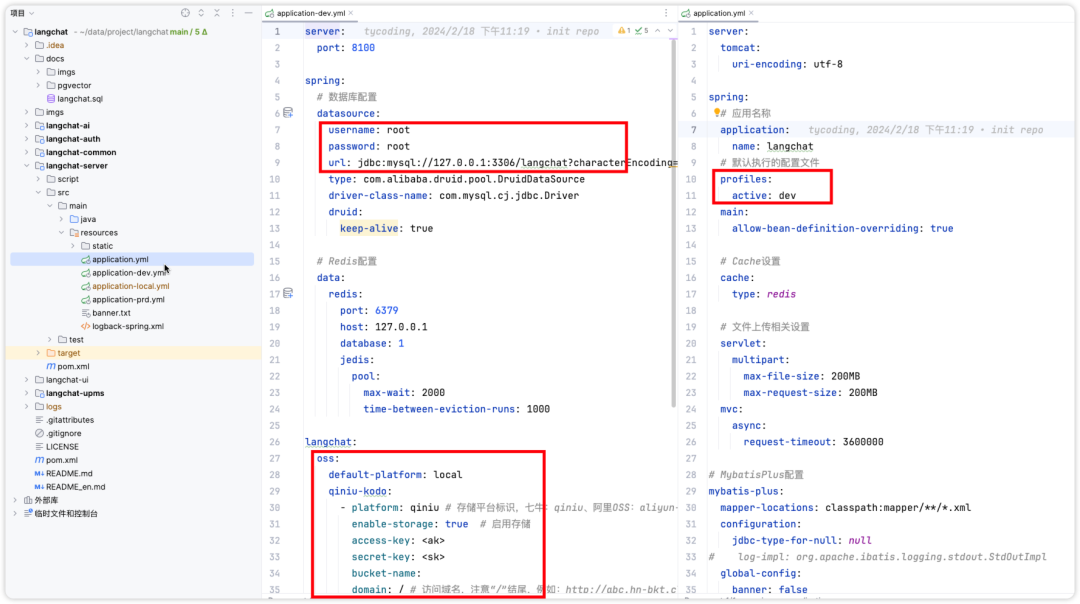
Task: Open the 项目 view dropdown
Action: 22,13
